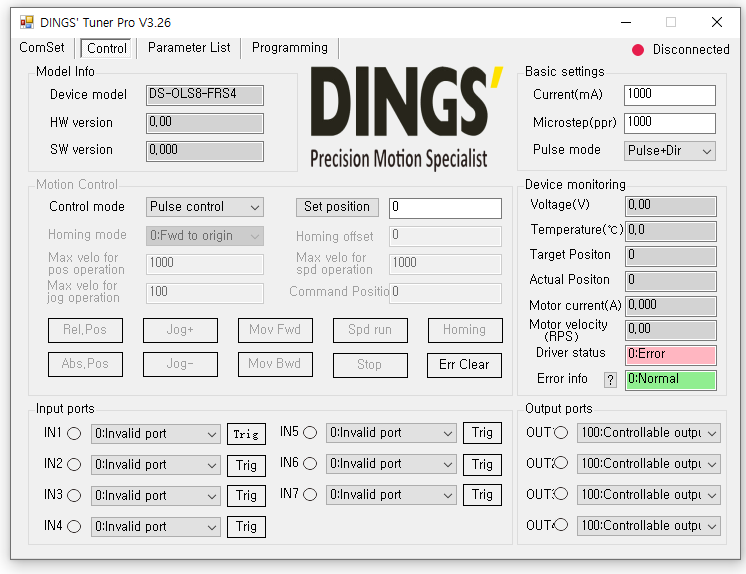Open the first OUT port function dropdown

pyautogui.click(x=648, y=433)
